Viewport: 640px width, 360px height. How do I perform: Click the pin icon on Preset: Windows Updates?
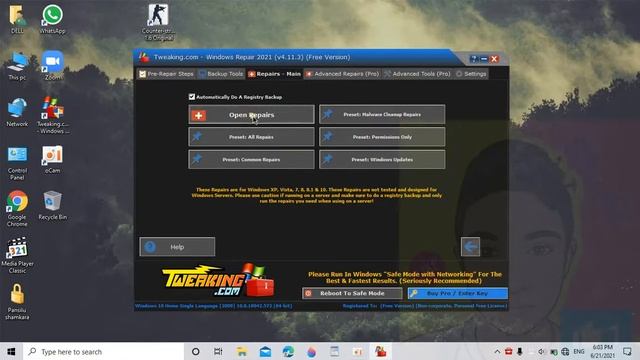tap(328, 159)
